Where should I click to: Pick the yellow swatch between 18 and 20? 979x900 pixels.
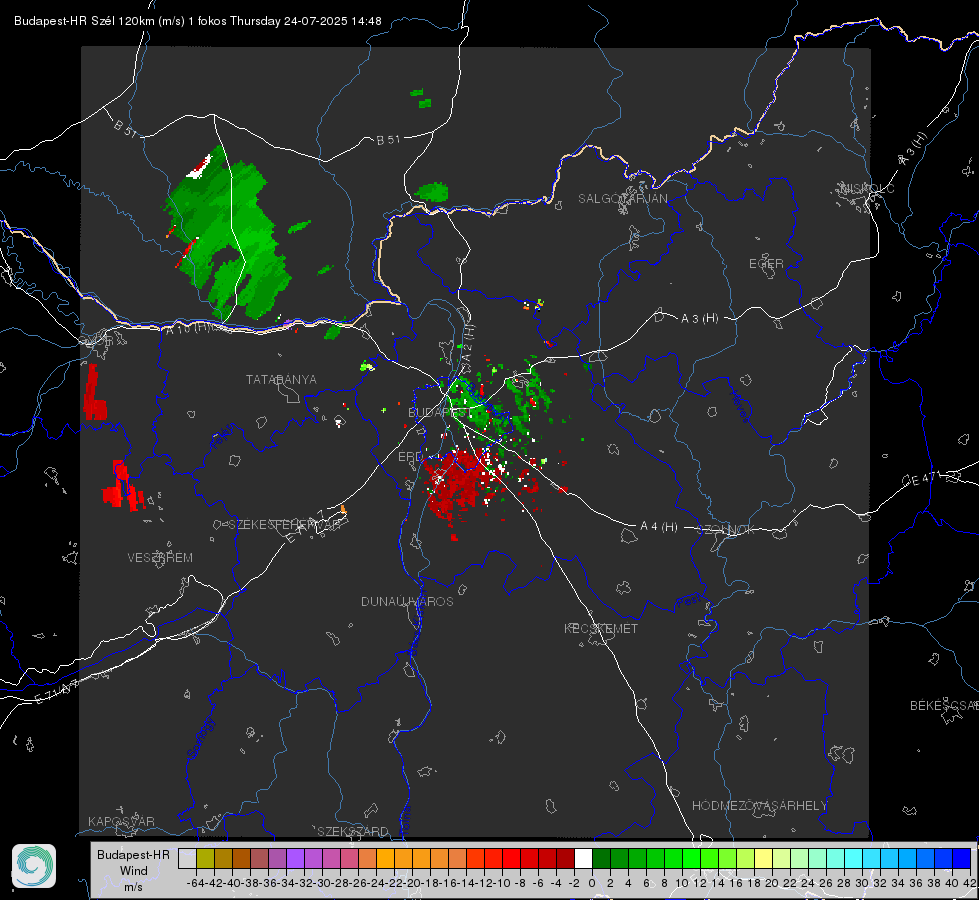click(x=764, y=858)
